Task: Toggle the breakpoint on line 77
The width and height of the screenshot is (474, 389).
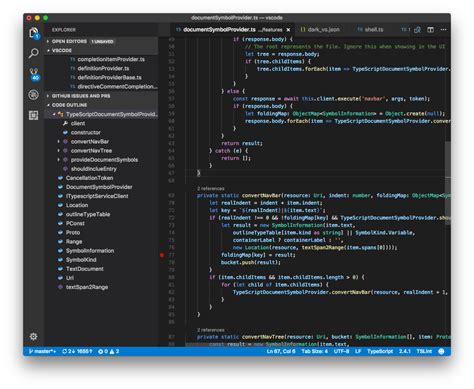Action: (162, 255)
